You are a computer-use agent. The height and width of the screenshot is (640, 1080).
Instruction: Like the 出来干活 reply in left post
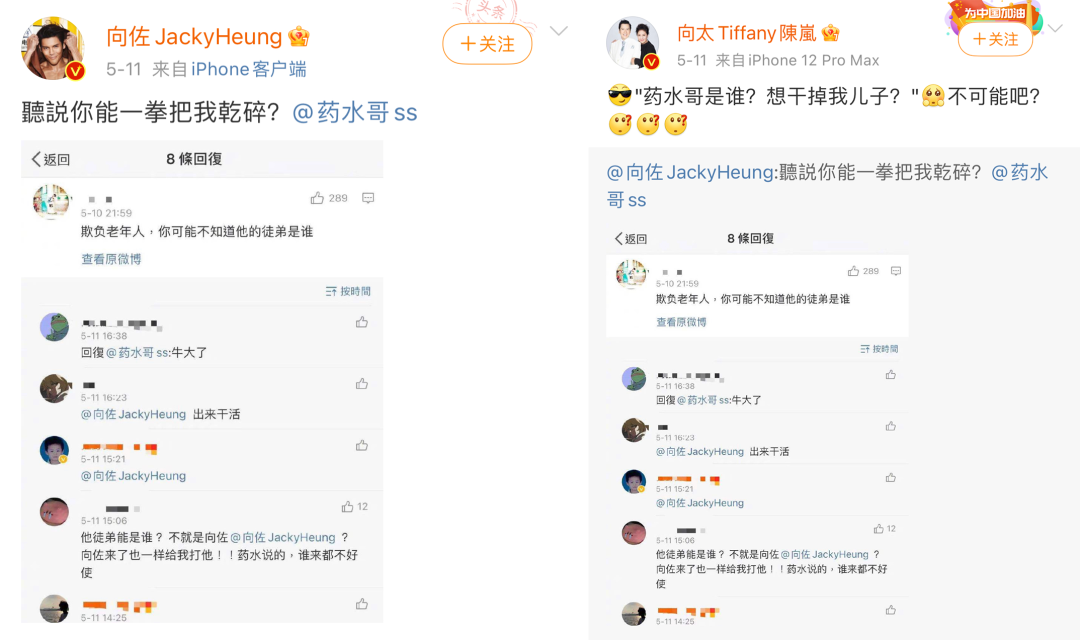coord(362,384)
